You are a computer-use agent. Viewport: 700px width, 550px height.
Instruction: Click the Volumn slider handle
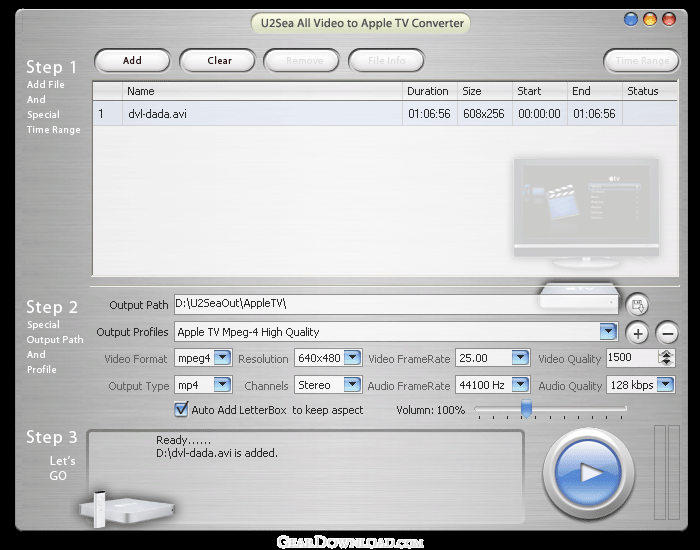click(x=526, y=408)
